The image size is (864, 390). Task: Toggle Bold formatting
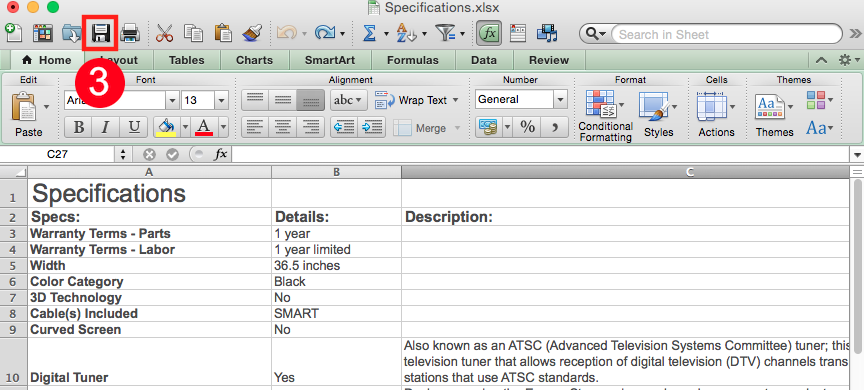click(x=79, y=128)
